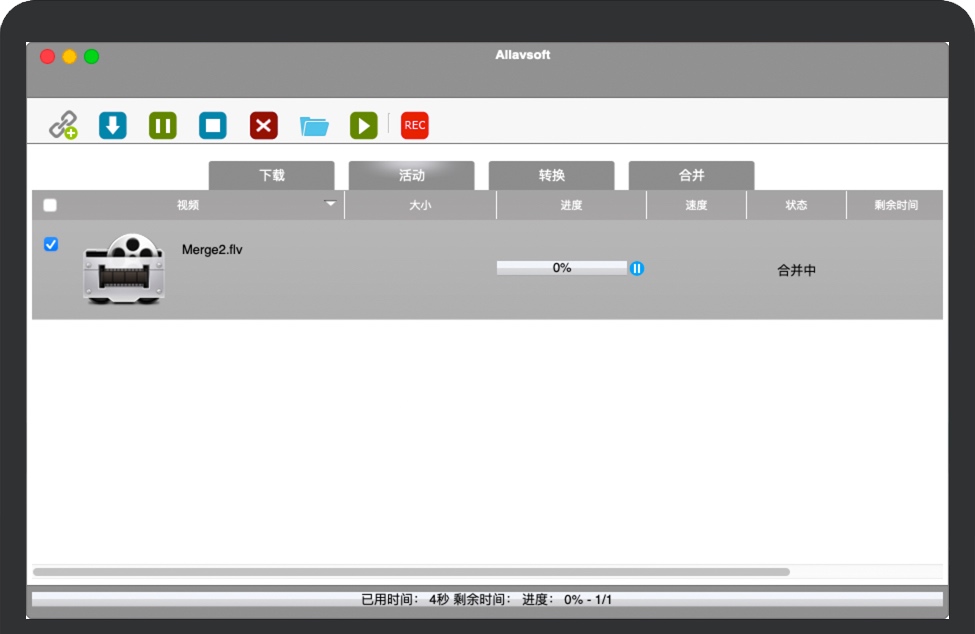Start recording with the REC button
The image size is (975, 634).
(415, 125)
